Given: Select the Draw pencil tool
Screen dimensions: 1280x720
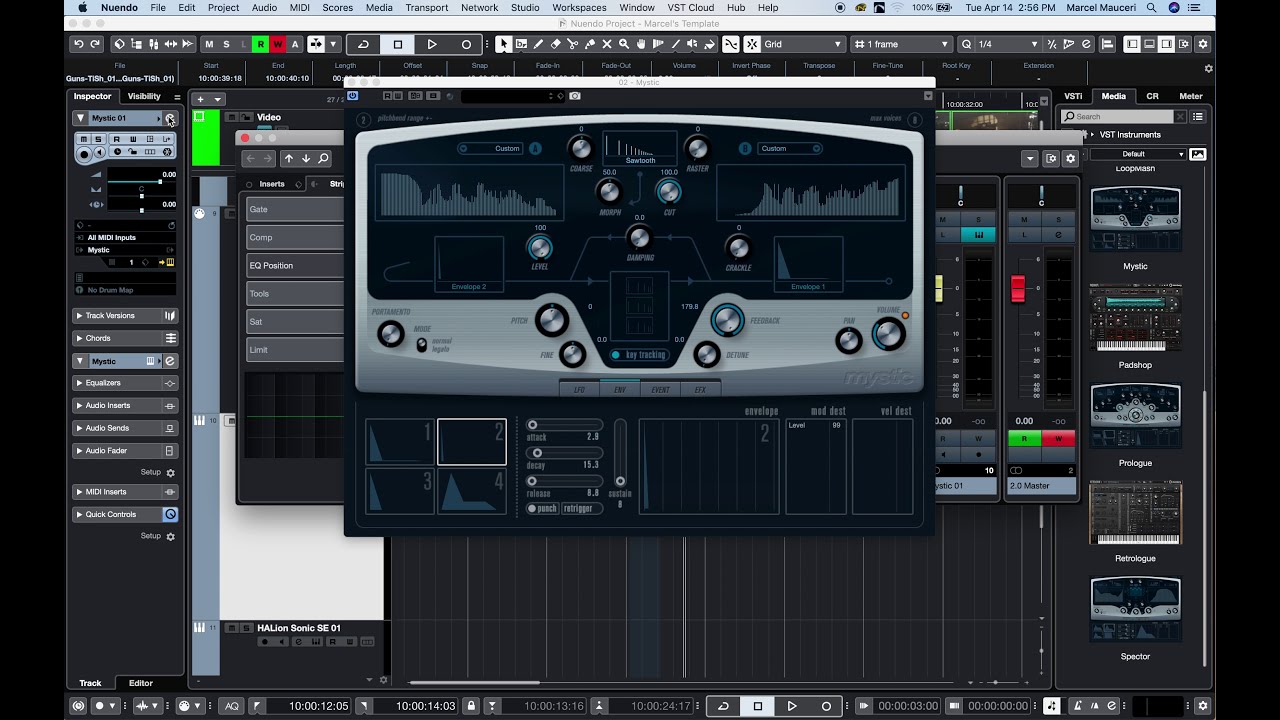Looking at the screenshot, I should point(538,44).
